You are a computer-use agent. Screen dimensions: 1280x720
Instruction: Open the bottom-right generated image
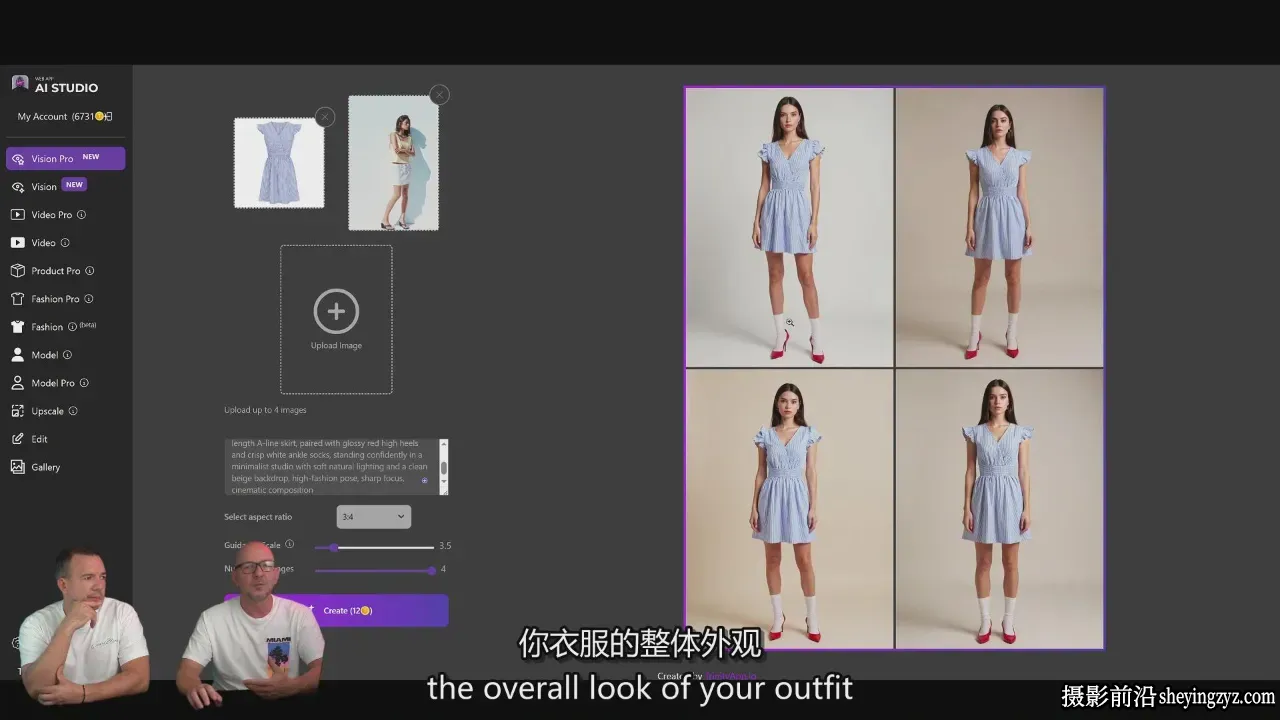(999, 508)
